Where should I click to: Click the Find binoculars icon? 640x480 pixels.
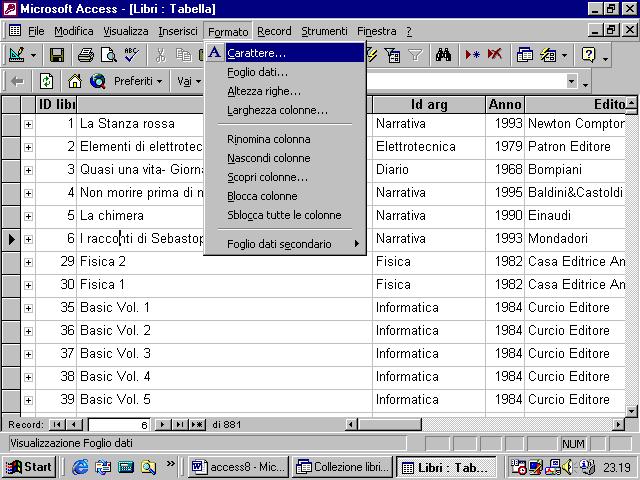443,55
